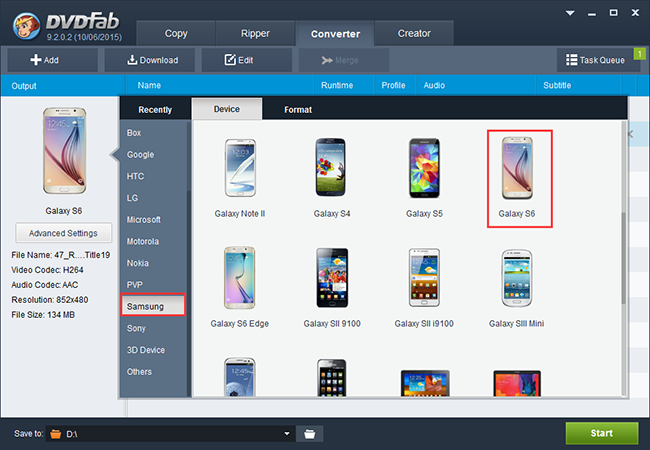Expand the Save to path dropdown

tap(287, 434)
